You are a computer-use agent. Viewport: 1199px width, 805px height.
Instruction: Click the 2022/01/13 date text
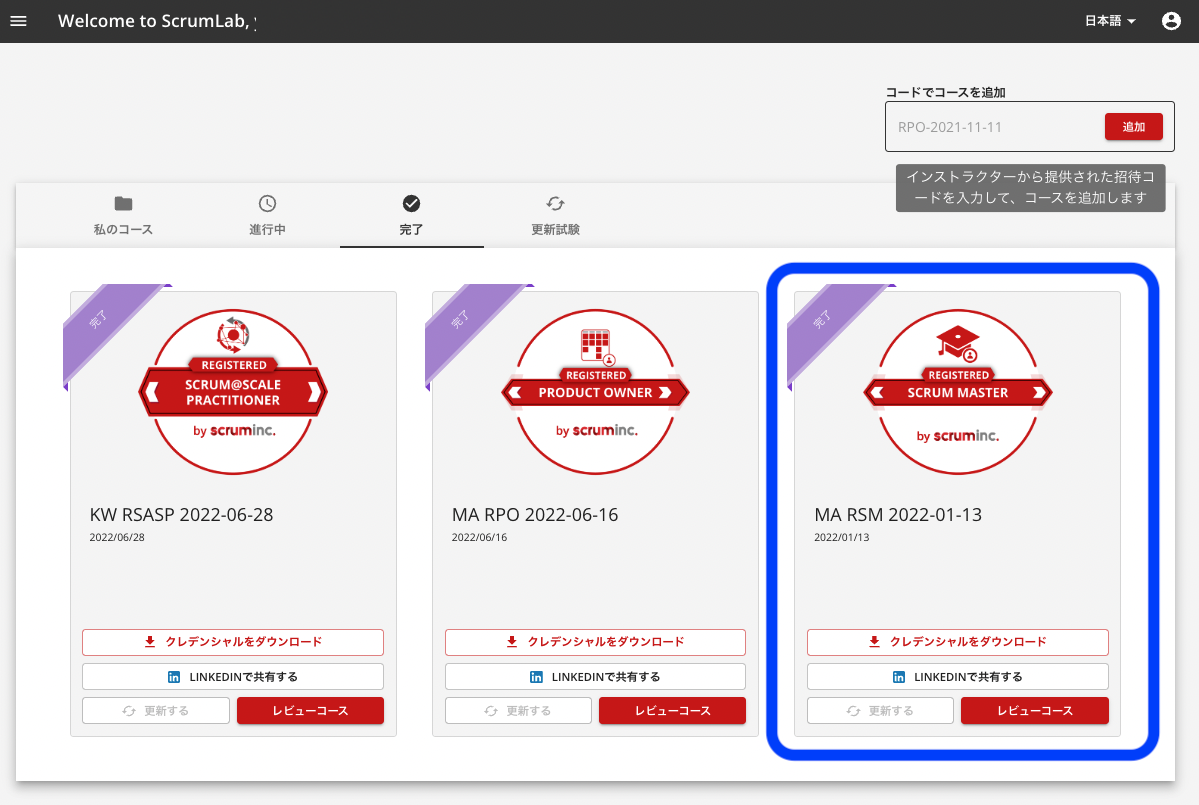point(842,537)
